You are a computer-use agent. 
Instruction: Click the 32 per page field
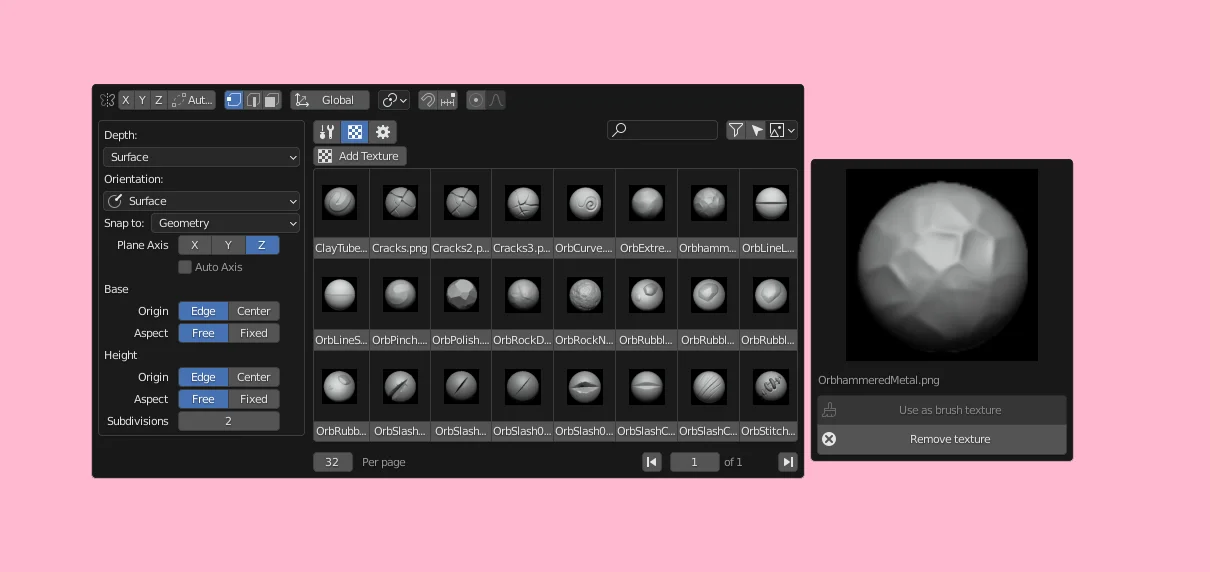pyautogui.click(x=333, y=462)
